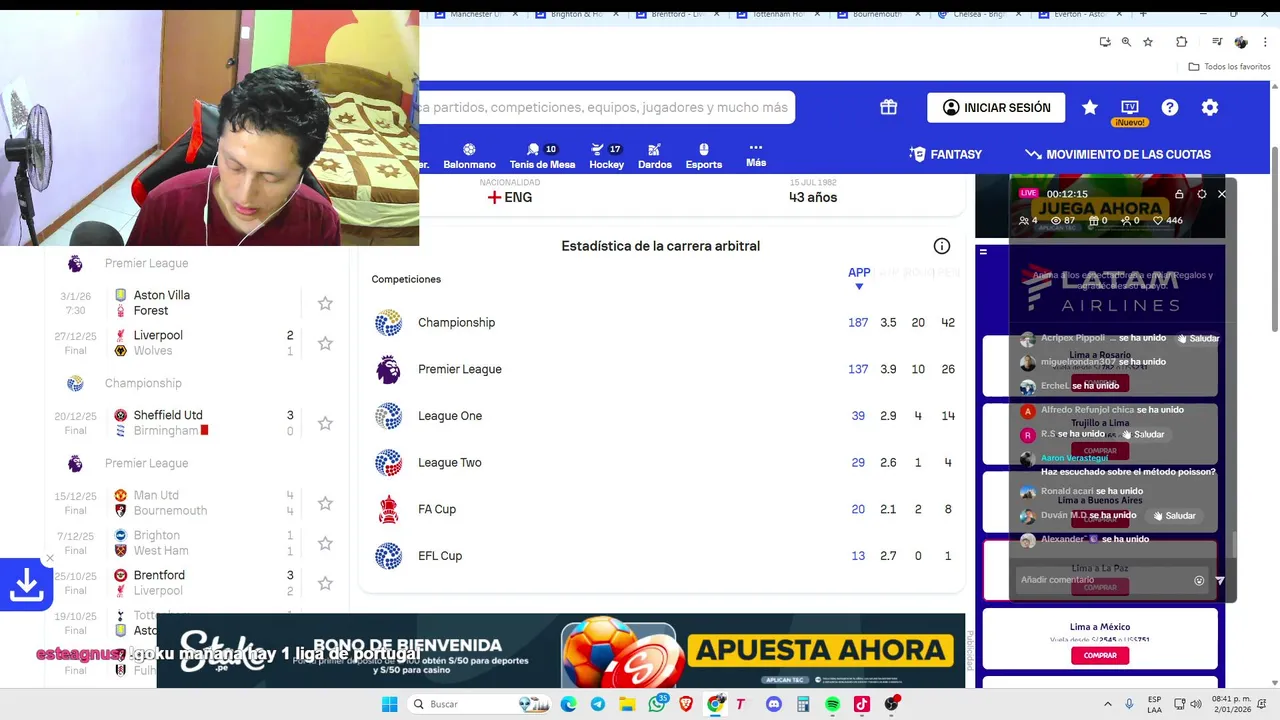Image resolution: width=1280 pixels, height=720 pixels.
Task: Click Saludar next to Duván M.D
Action: [x=1174, y=516]
